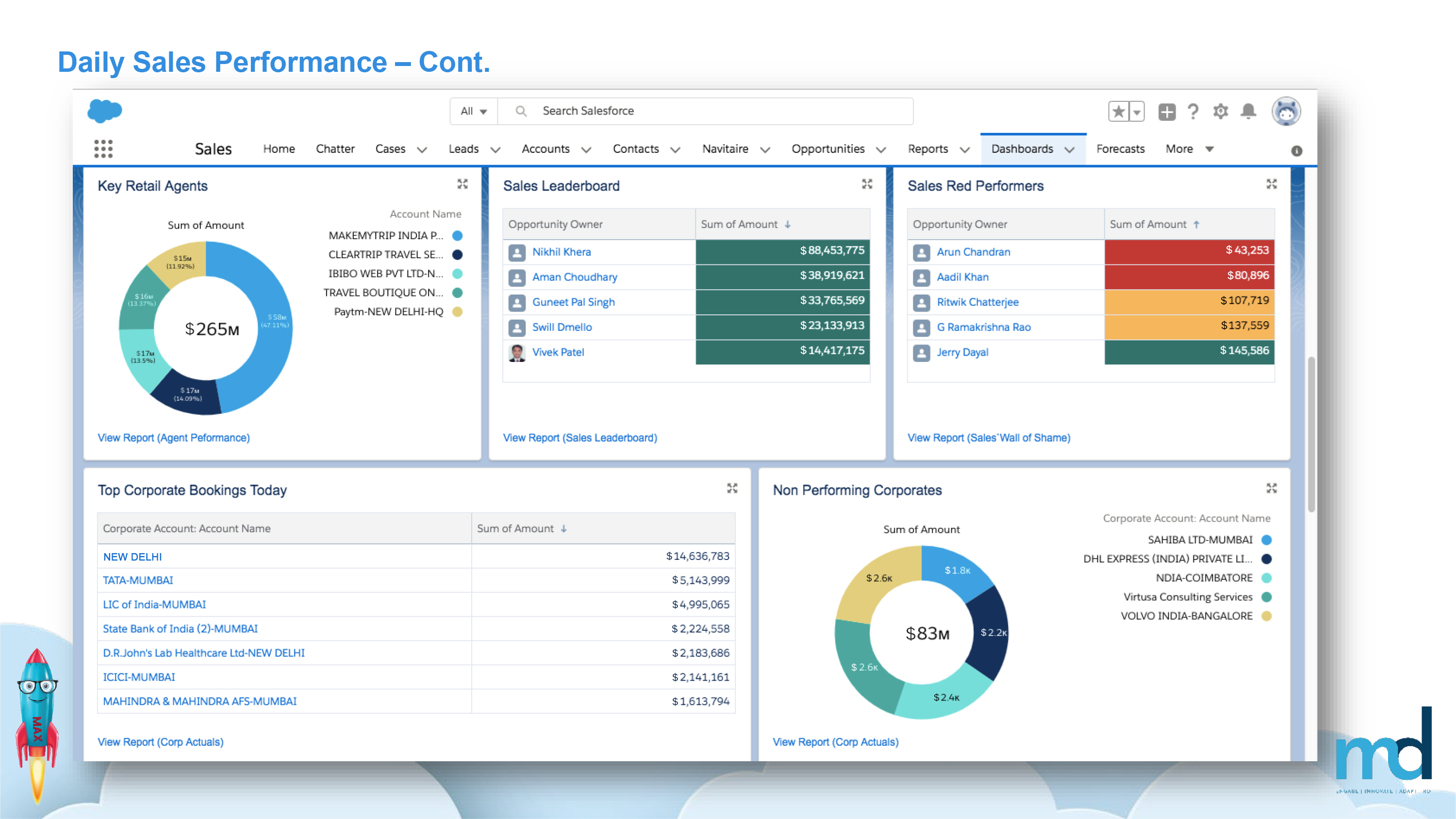Expand the Sales Leaderboard widget

867,184
